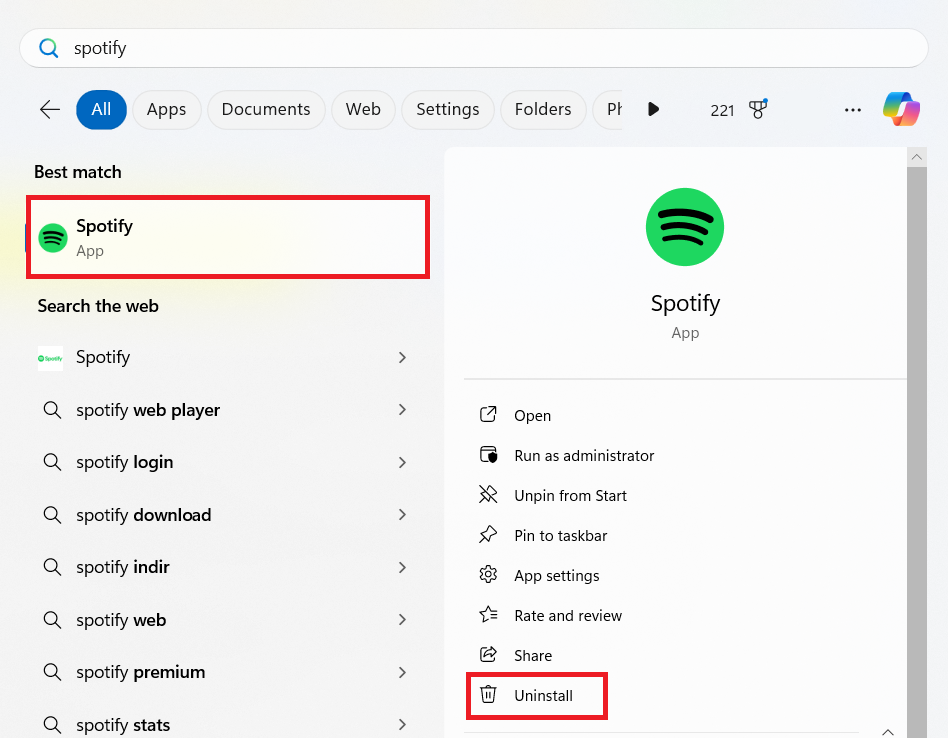Expand the spotify stats suggestion chevron
This screenshot has width=948, height=738.
pyautogui.click(x=402, y=725)
